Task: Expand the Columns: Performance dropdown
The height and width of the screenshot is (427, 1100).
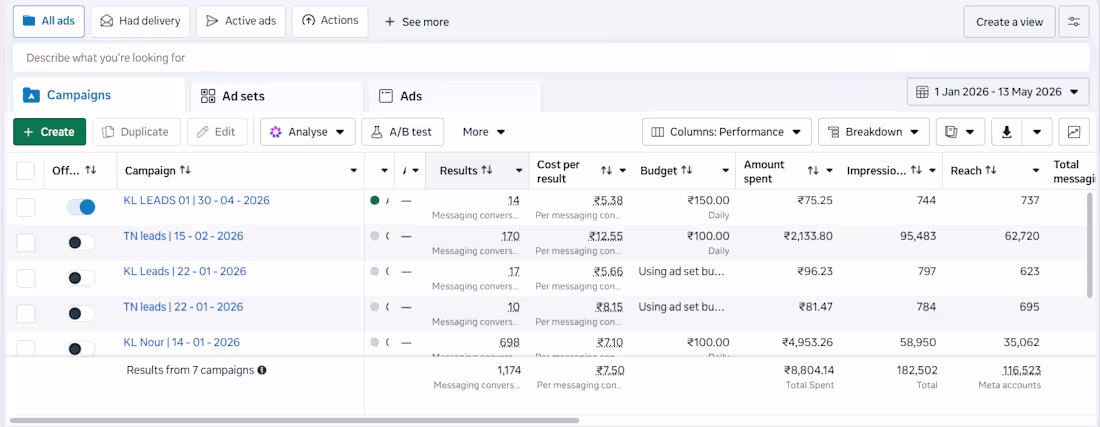Action: coord(726,132)
